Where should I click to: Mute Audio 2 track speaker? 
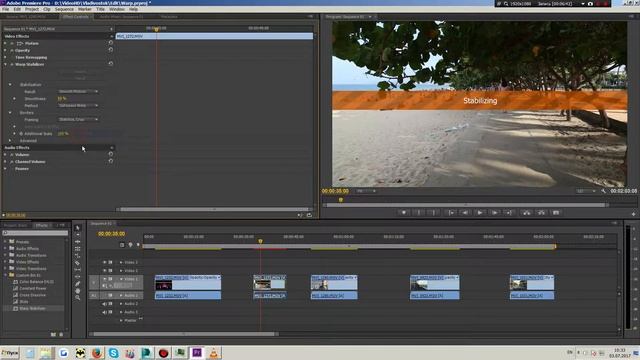pyautogui.click(x=104, y=304)
